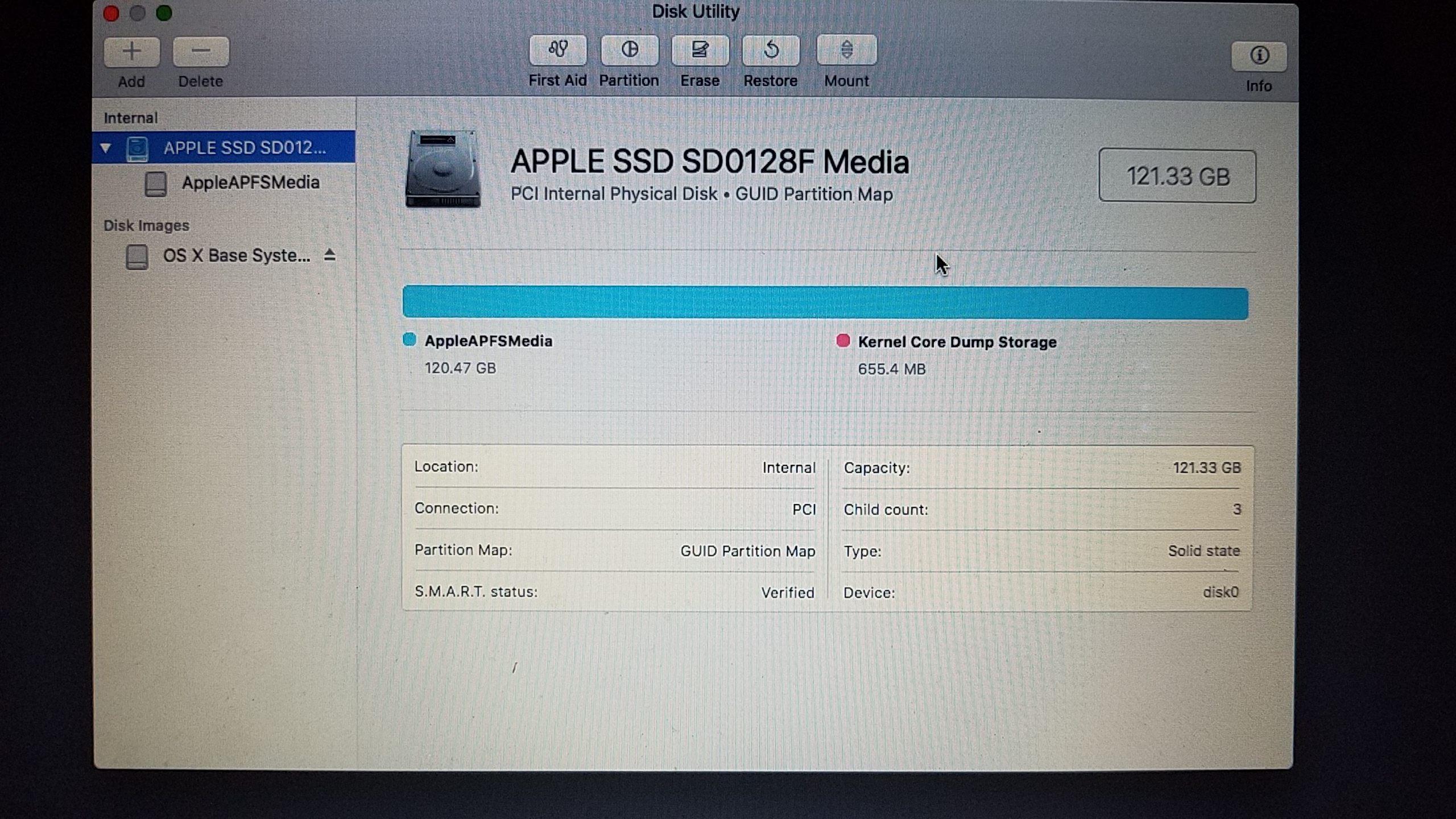
Task: Click the Delete volume minus icon
Action: (201, 52)
